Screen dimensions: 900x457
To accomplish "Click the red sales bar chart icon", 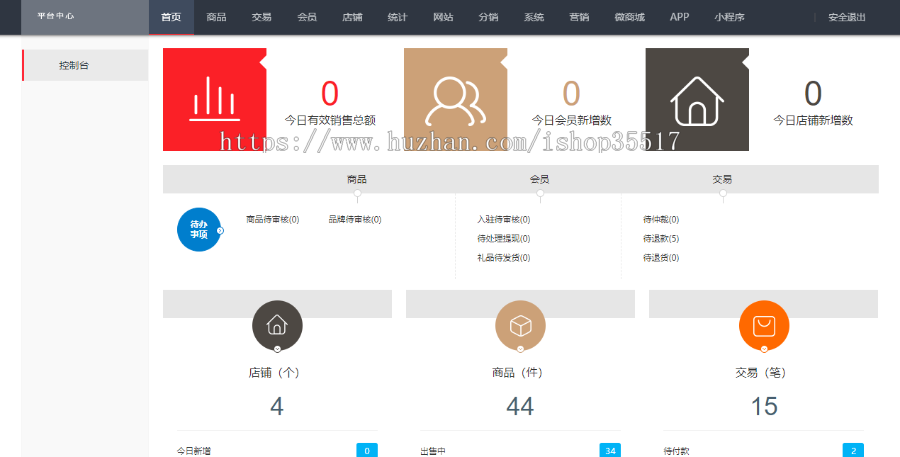I will click(215, 99).
